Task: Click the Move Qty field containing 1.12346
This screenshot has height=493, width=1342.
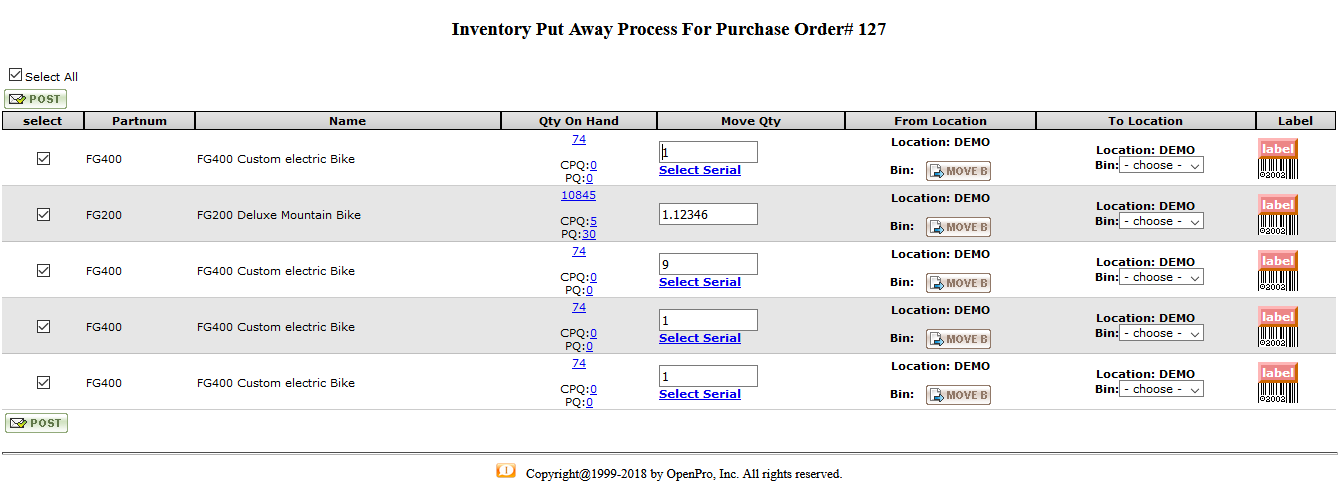Action: [708, 214]
